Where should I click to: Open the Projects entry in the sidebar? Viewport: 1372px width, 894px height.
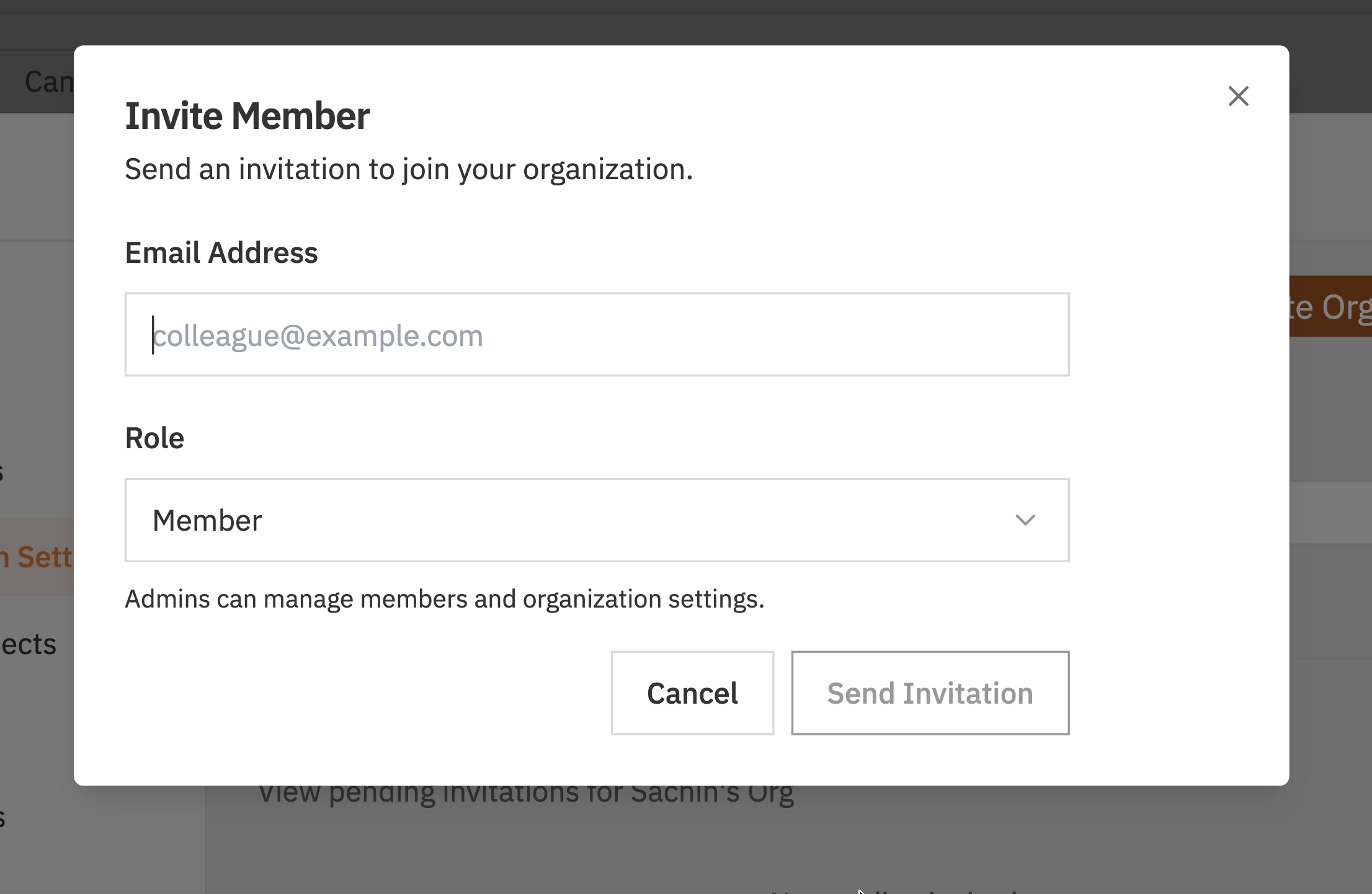(27, 644)
